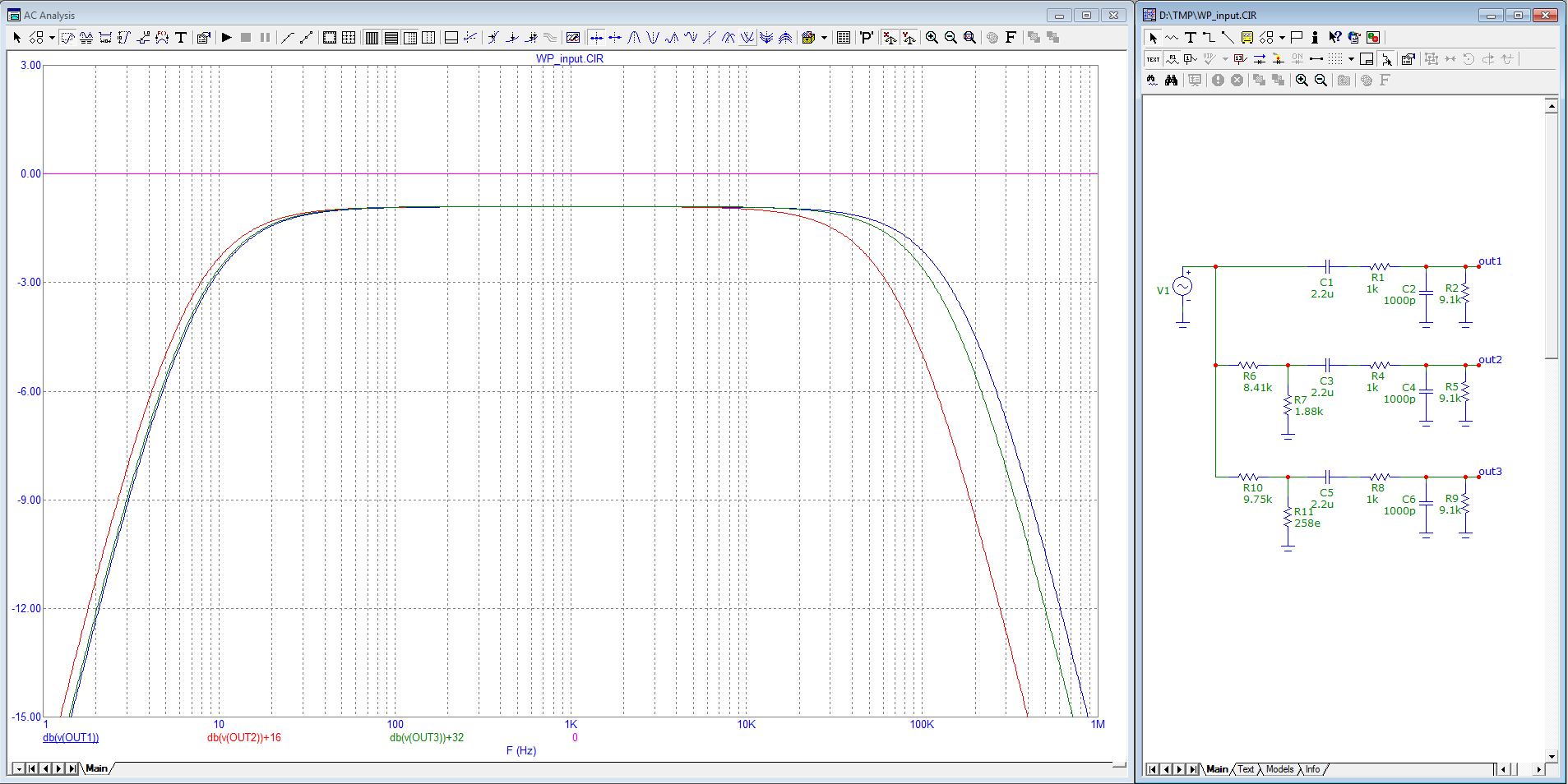Toggle node numbers display in schematic
The height and width of the screenshot is (784, 1568).
click(x=1191, y=58)
